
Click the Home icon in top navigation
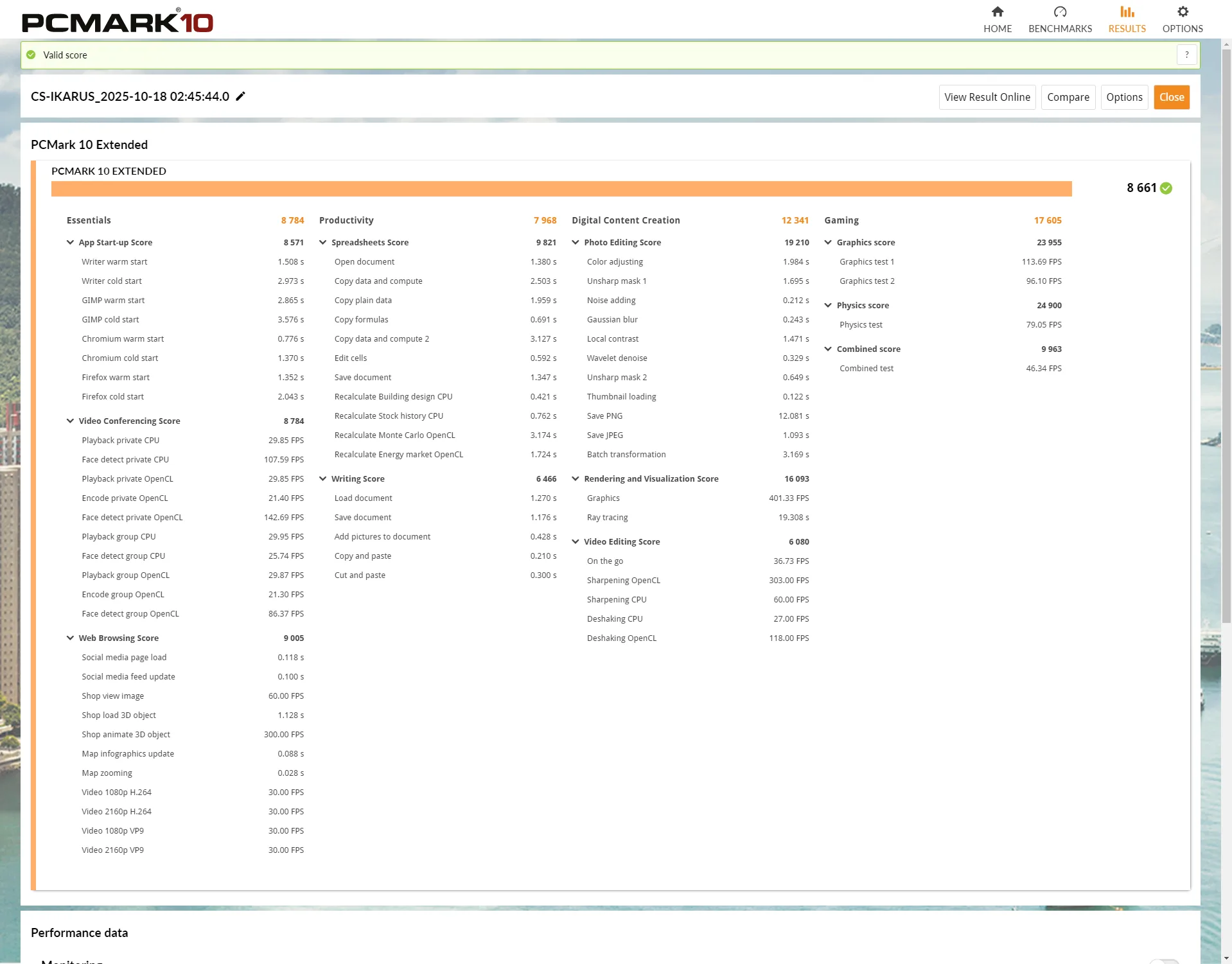point(997,12)
